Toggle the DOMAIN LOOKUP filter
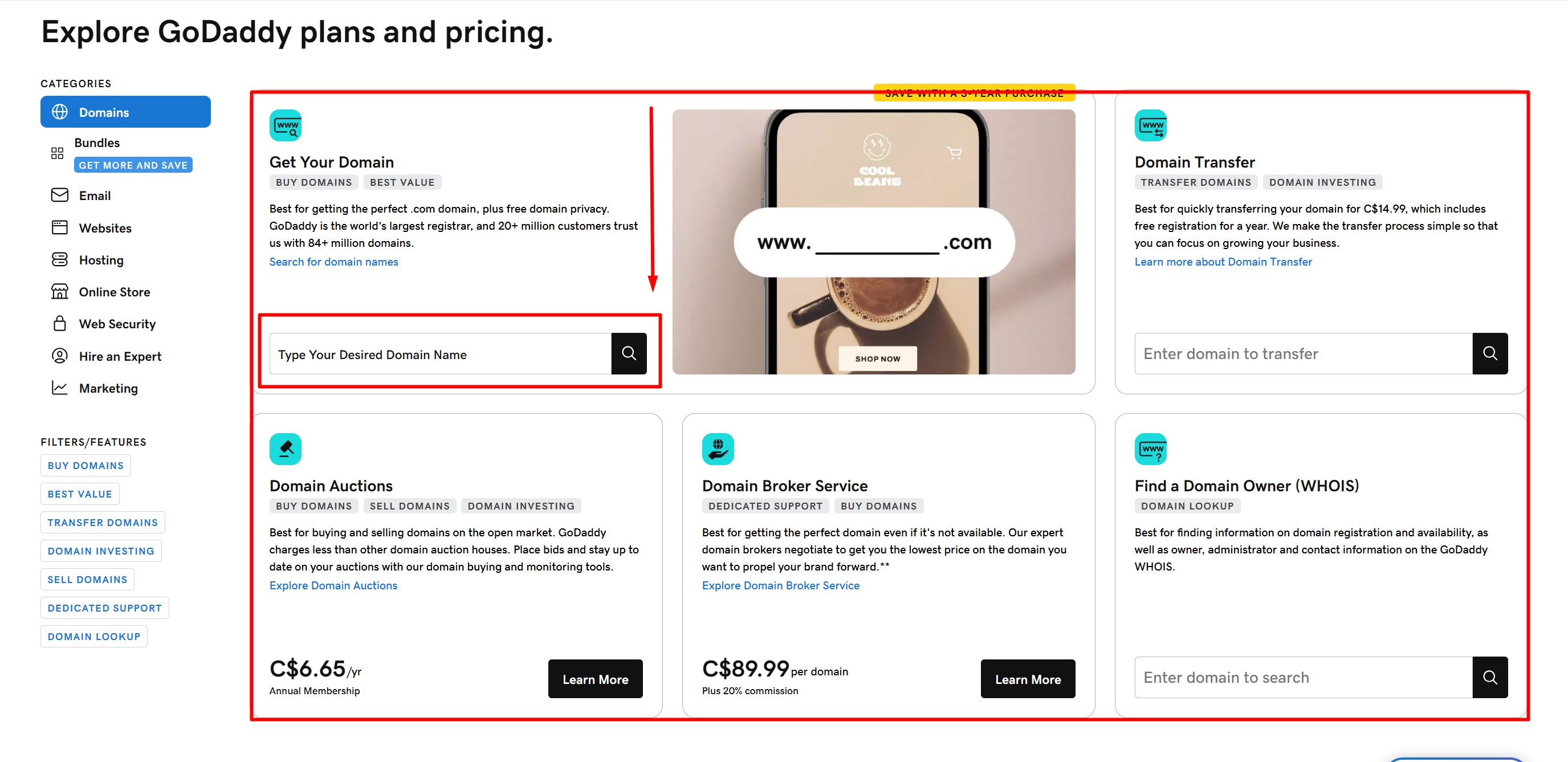 [93, 636]
